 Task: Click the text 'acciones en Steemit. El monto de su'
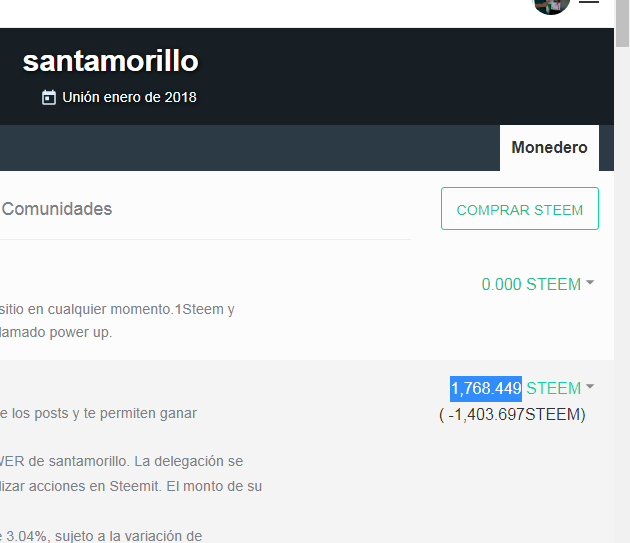145,486
